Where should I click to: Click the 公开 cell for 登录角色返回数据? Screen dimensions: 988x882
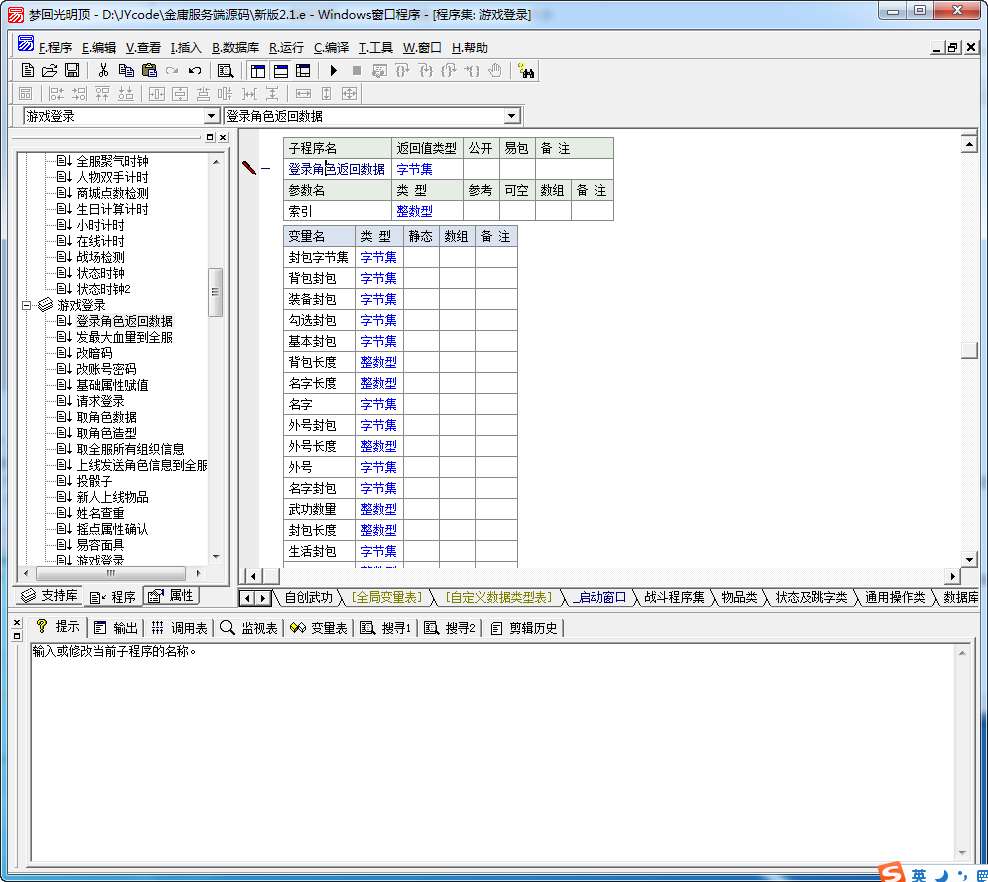[481, 169]
